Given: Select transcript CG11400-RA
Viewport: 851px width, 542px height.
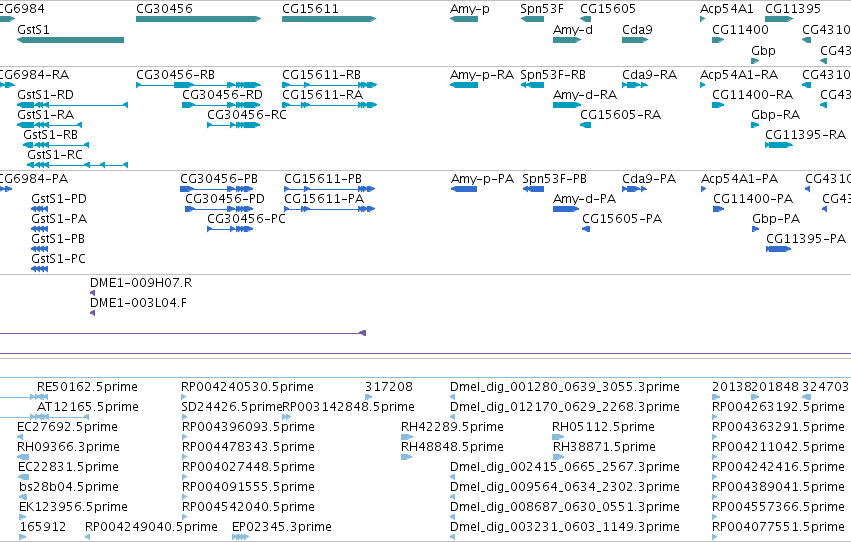Looking at the screenshot, I should (x=752, y=95).
